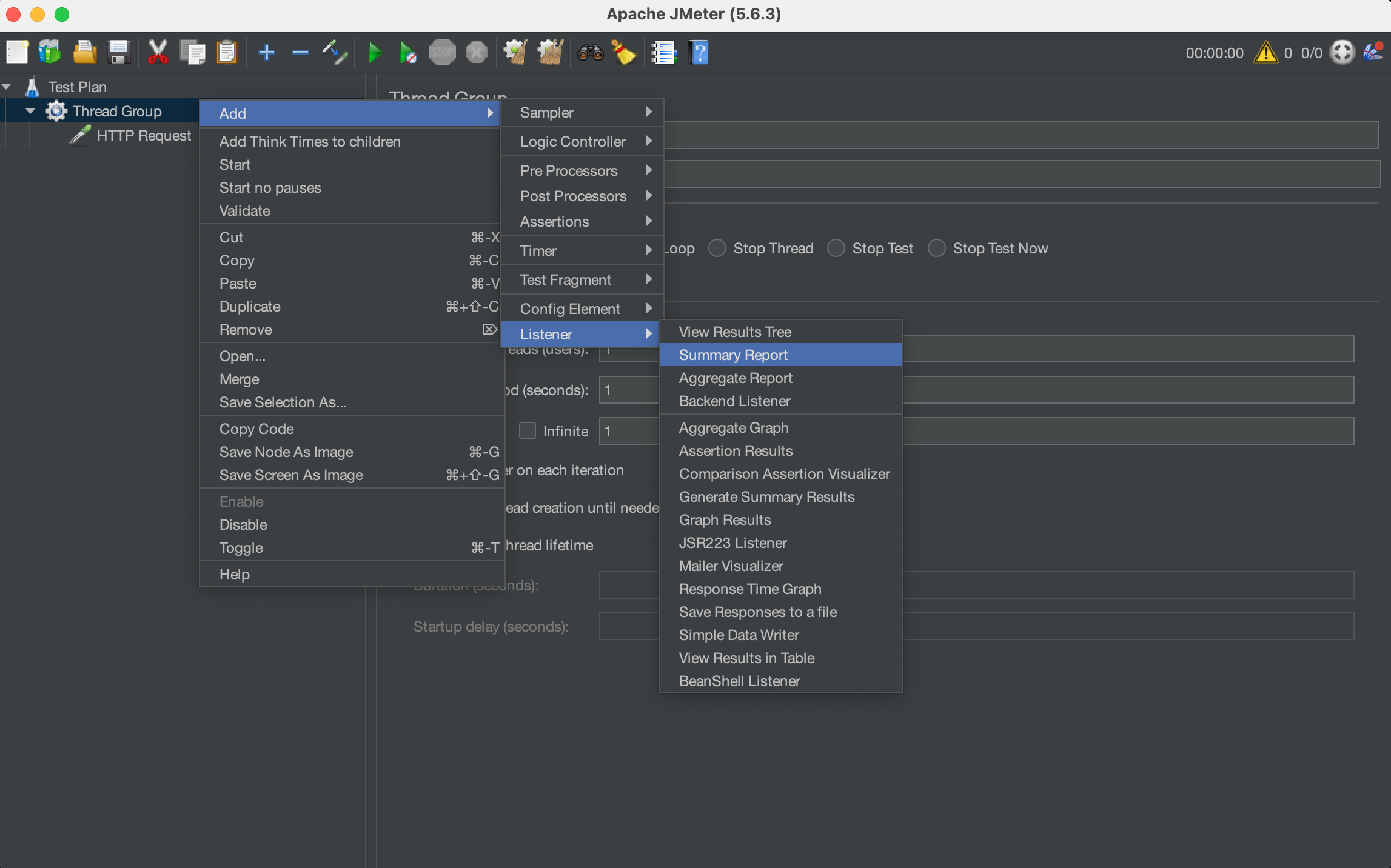This screenshot has height=868, width=1391.
Task: Select the Stop Thread radio button
Action: pyautogui.click(x=717, y=248)
